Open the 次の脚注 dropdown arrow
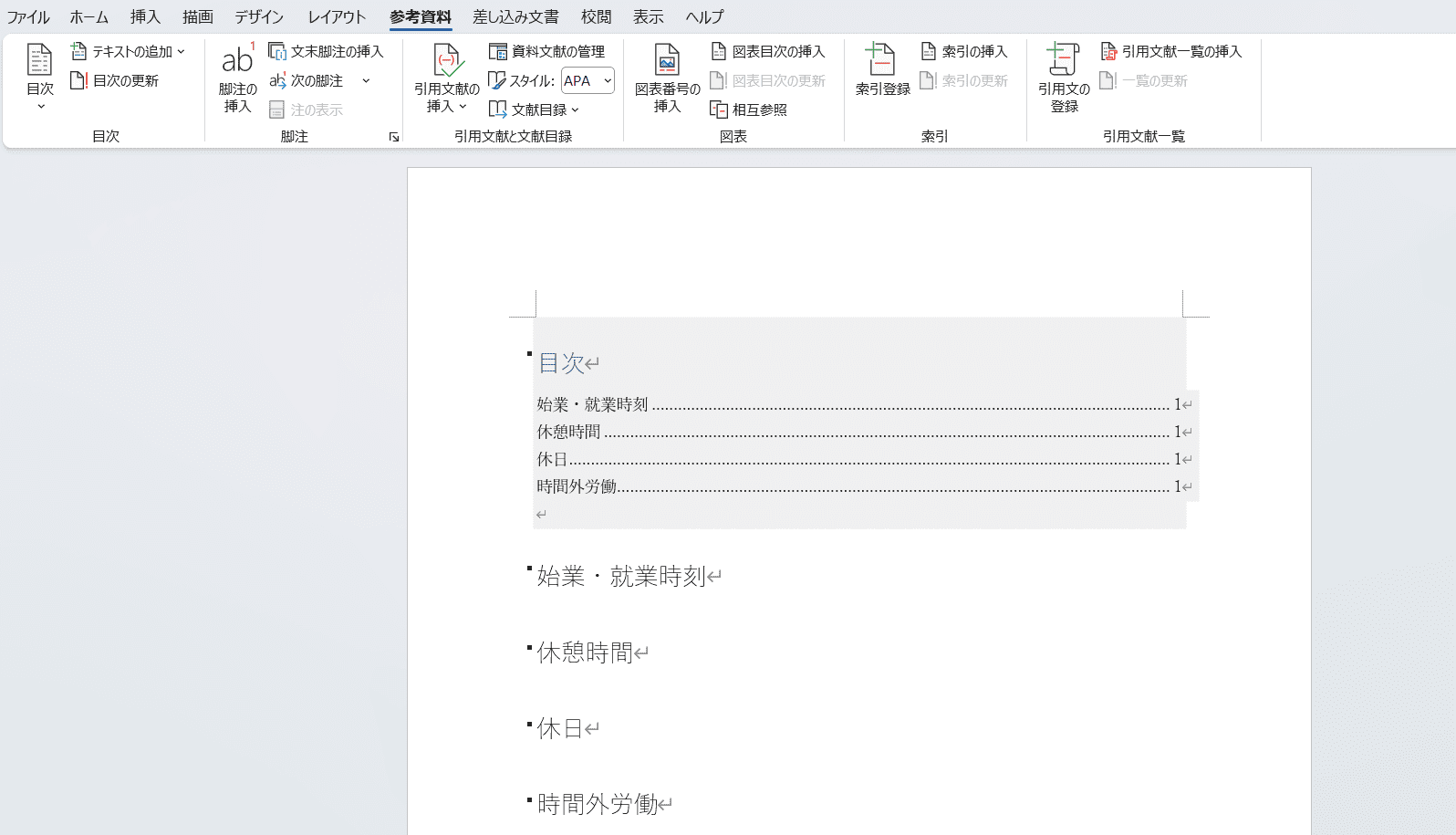This screenshot has width=1456, height=835. coord(366,81)
